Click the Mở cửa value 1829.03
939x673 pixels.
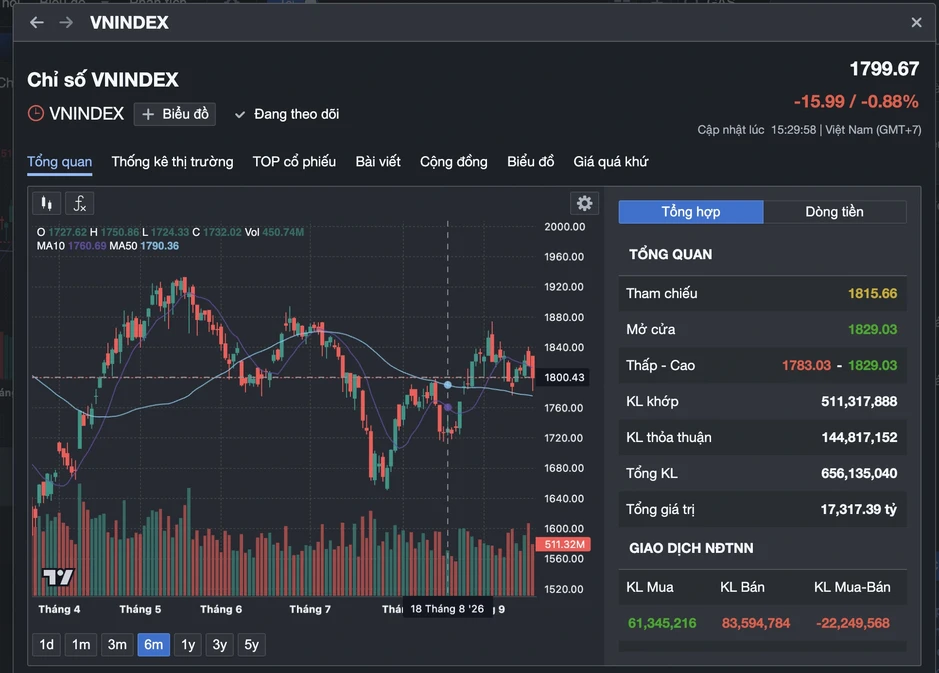click(873, 329)
